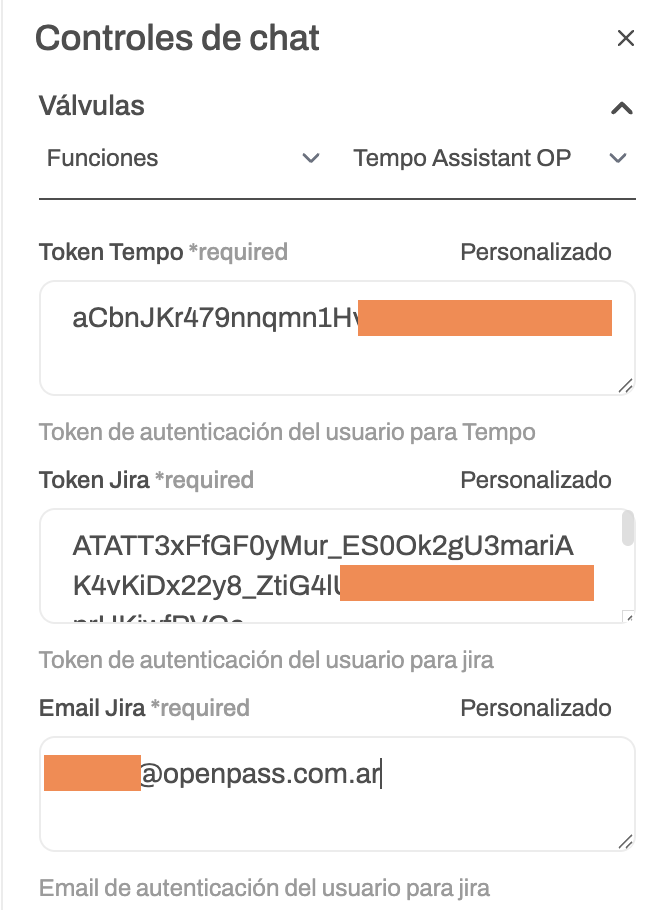
Task: Open the Tempo Assistant OP dropdown
Action: coord(490,158)
